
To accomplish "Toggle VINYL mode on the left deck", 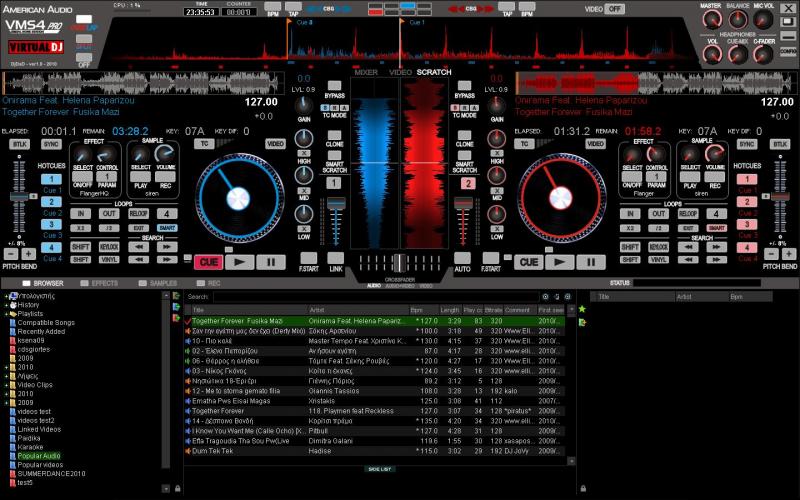I will click(109, 260).
